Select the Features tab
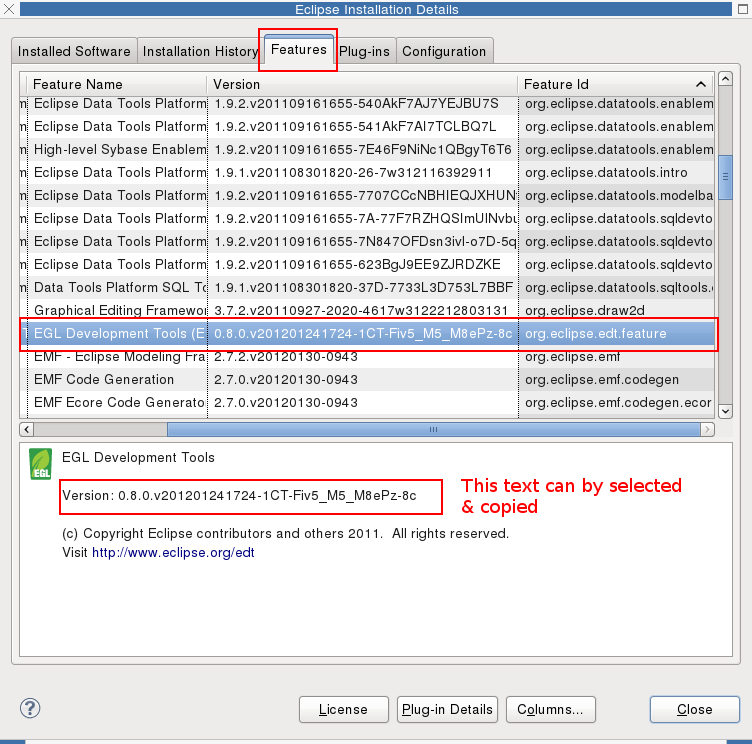 pyautogui.click(x=298, y=49)
